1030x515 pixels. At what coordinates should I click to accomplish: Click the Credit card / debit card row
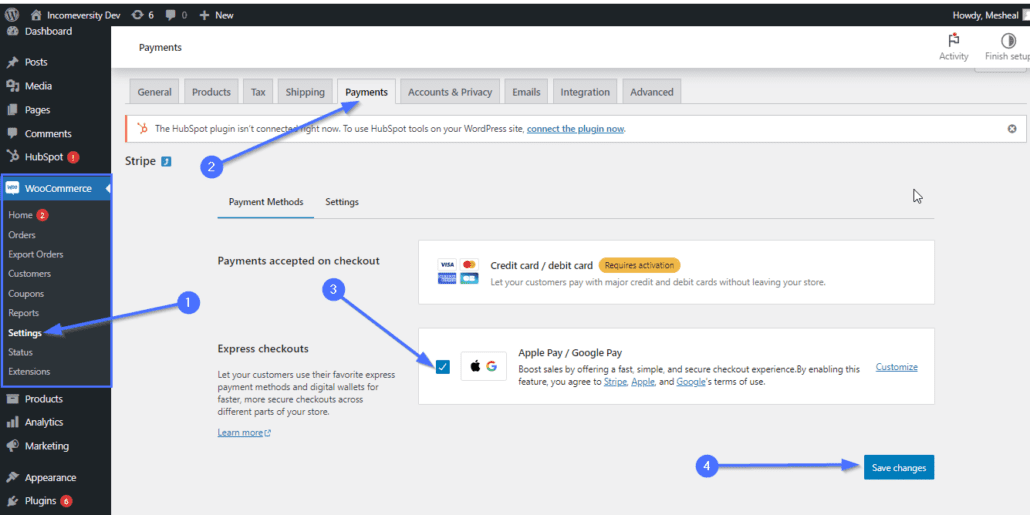coord(676,272)
